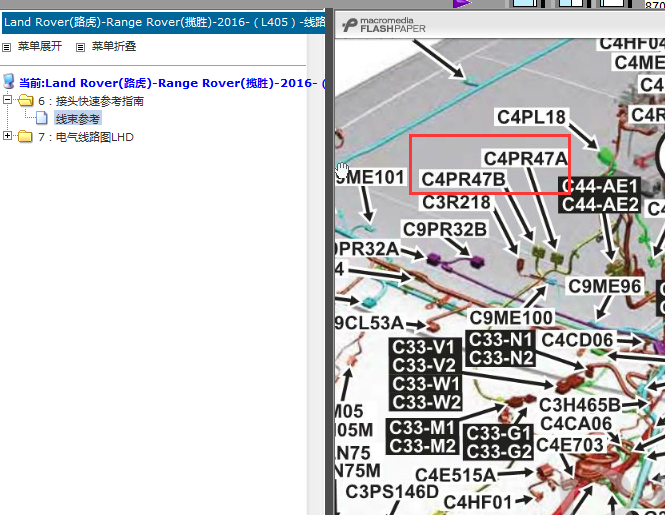The width and height of the screenshot is (665, 515).
Task: Click the C4E703 connector label
Action: coord(570,445)
